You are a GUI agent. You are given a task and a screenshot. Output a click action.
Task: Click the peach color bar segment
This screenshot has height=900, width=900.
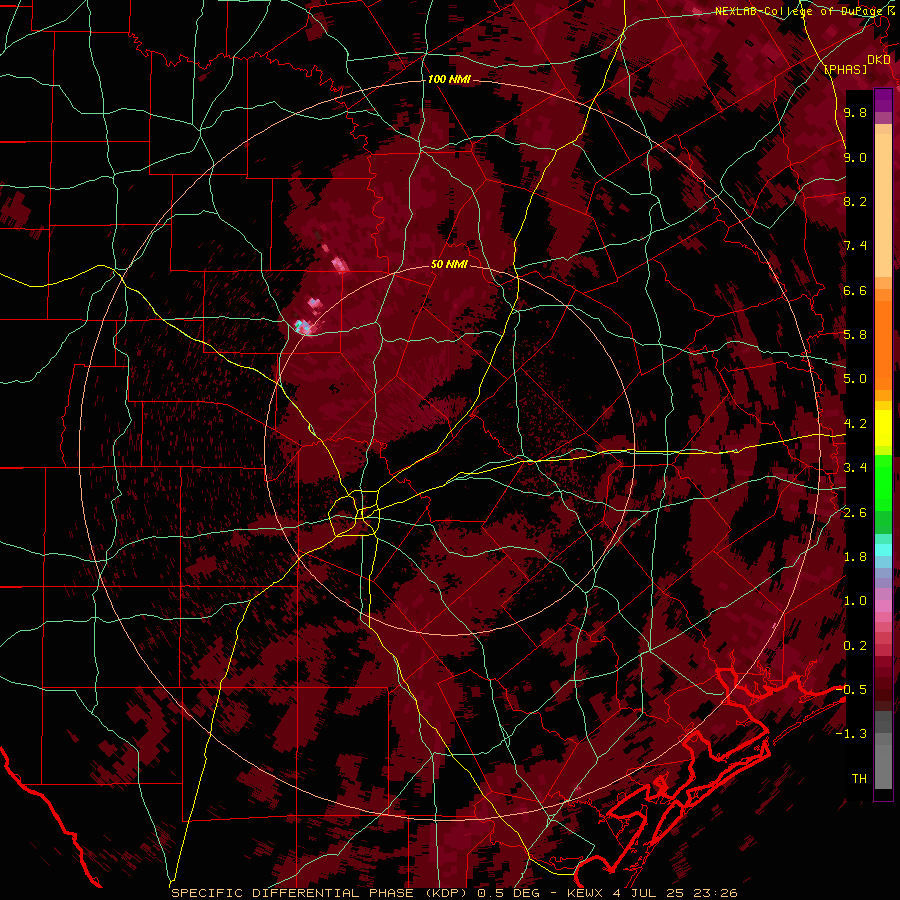883,207
